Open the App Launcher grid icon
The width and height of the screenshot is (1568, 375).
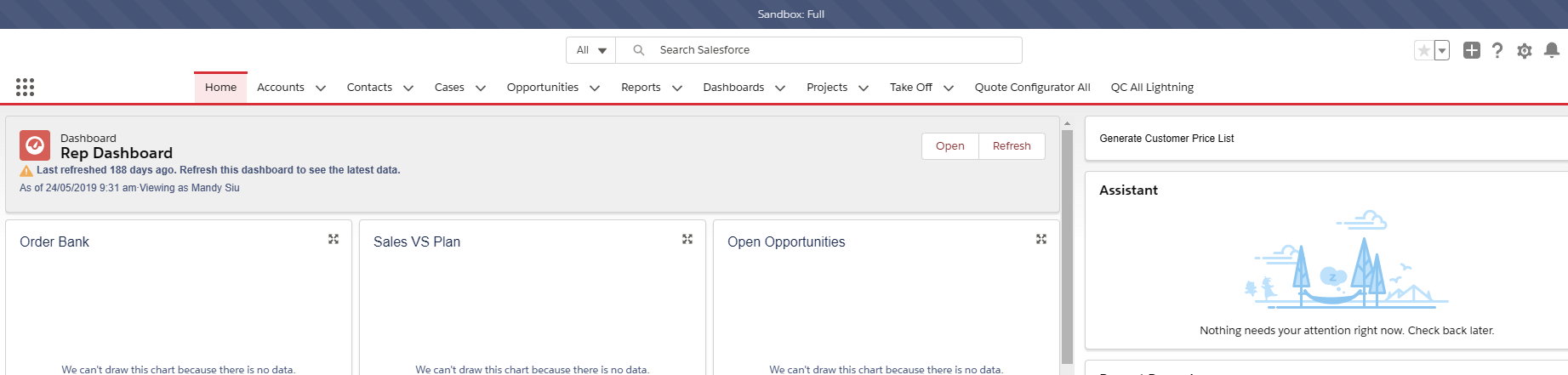[x=25, y=87]
